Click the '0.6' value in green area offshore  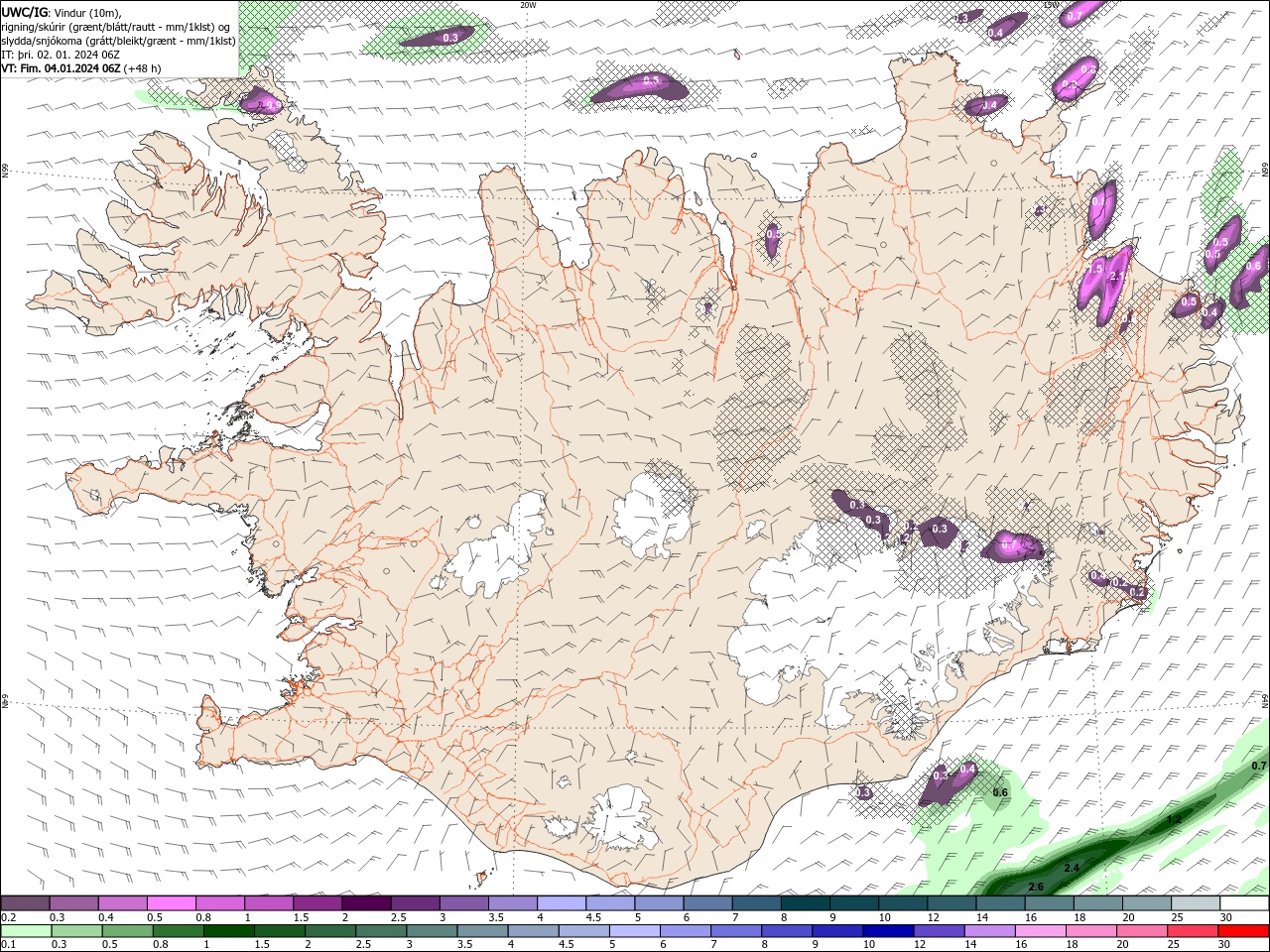tap(1000, 792)
